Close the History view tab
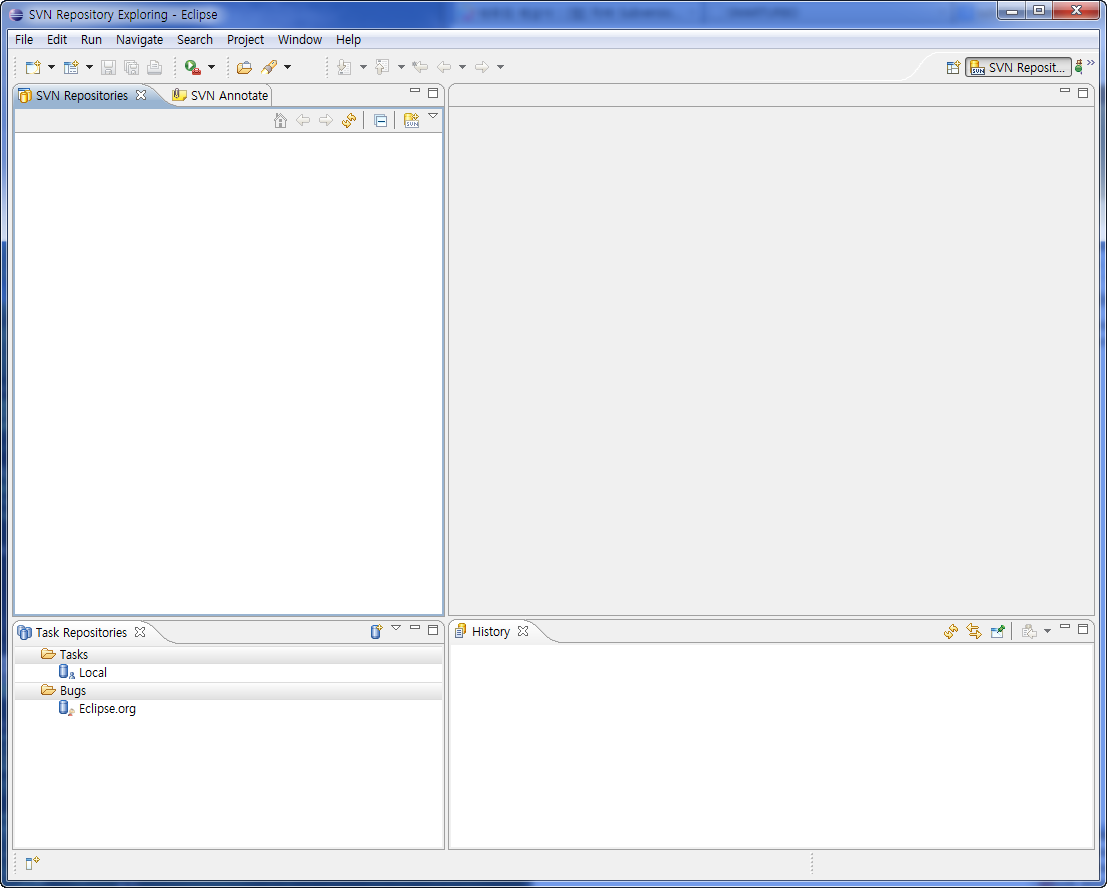 (523, 631)
